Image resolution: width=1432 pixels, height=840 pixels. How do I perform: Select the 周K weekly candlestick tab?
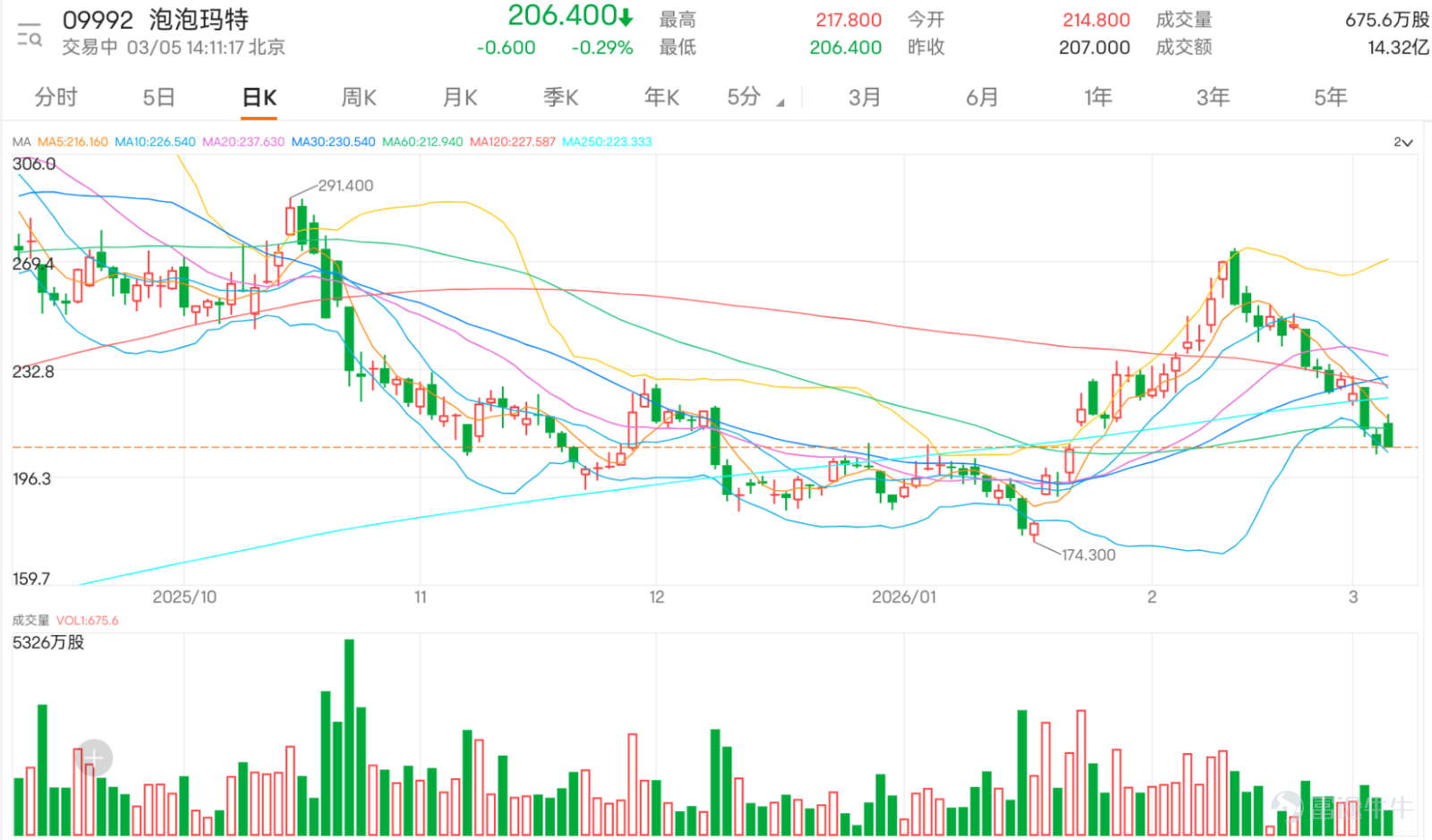tap(360, 97)
